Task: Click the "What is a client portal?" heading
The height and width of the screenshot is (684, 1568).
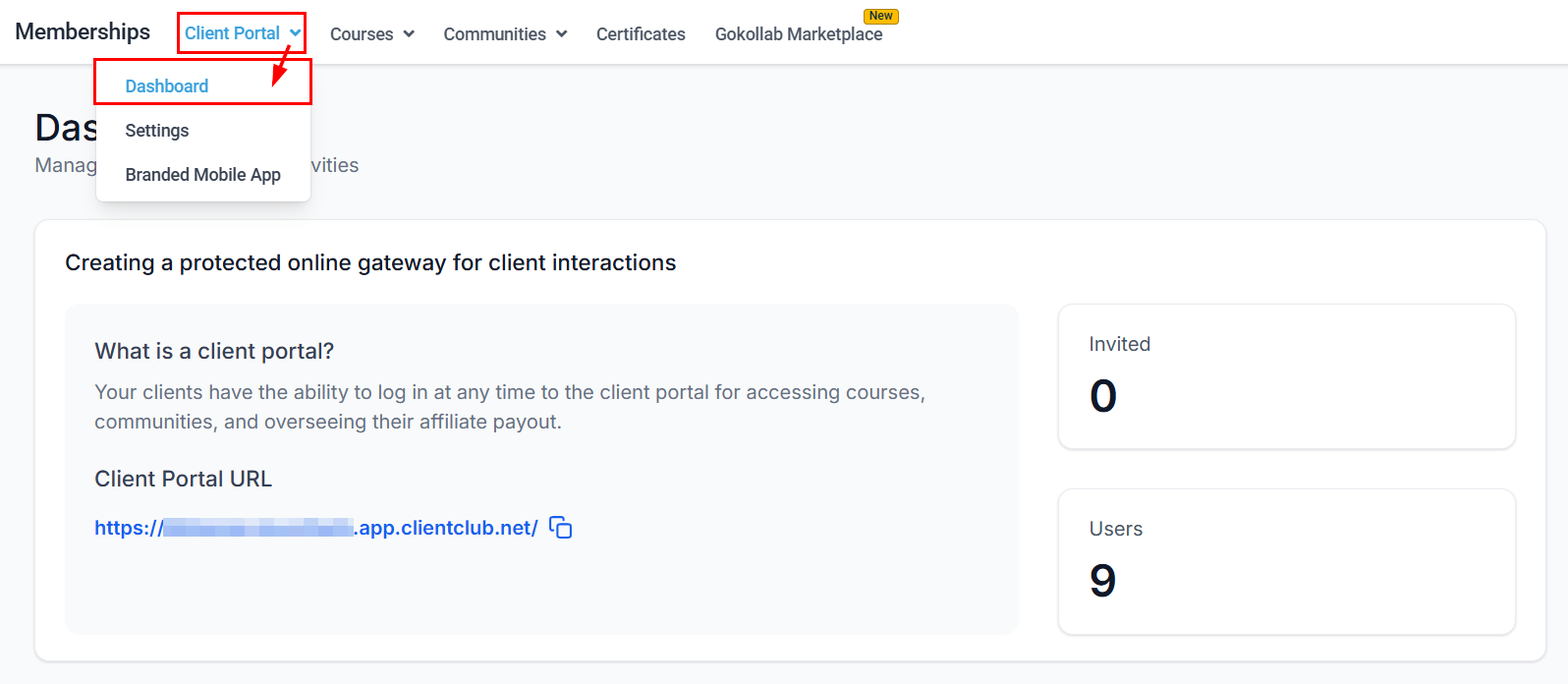Action: [214, 352]
